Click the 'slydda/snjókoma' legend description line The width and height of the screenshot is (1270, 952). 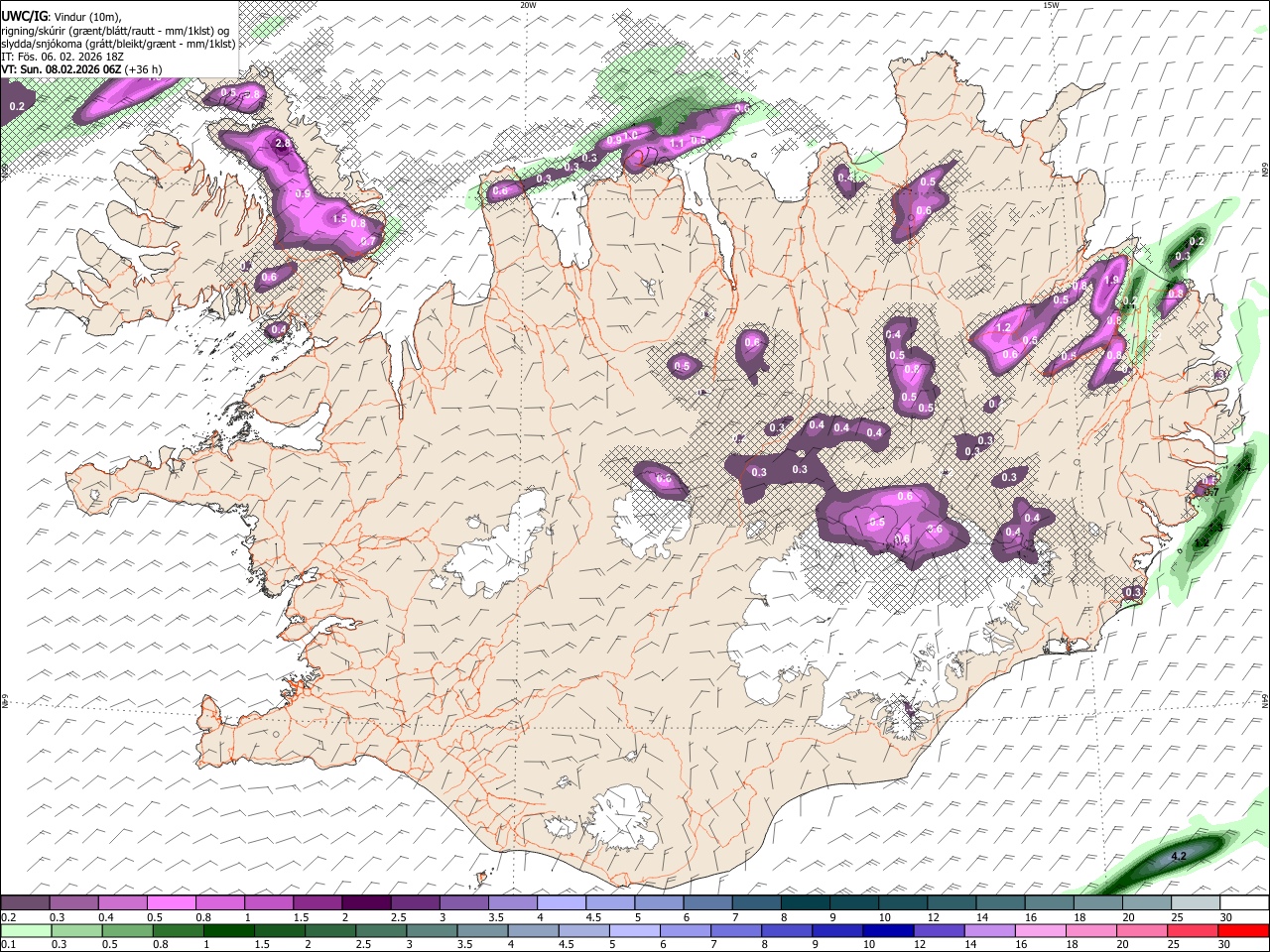(x=118, y=44)
